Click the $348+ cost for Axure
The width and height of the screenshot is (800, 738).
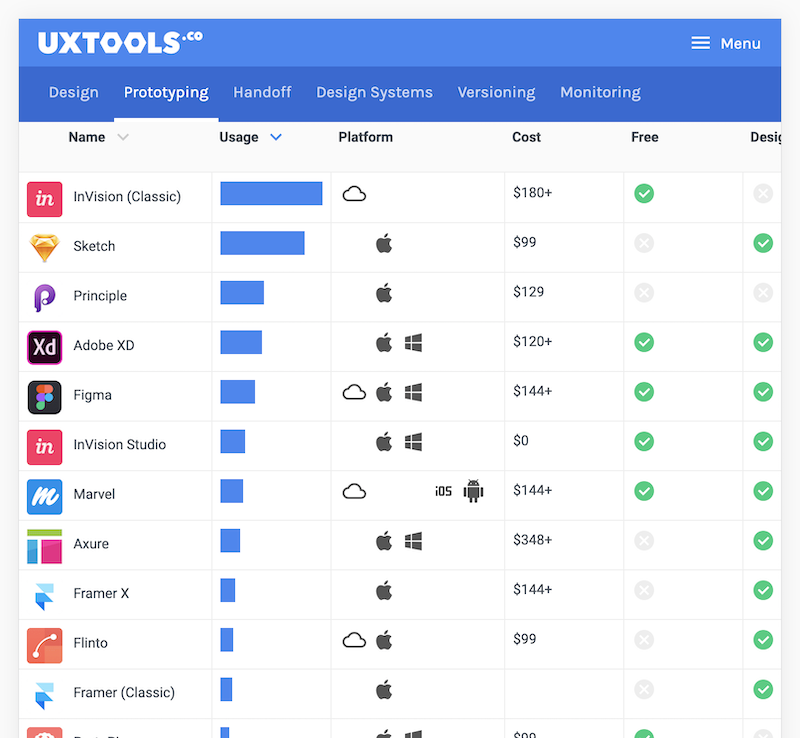(x=533, y=540)
